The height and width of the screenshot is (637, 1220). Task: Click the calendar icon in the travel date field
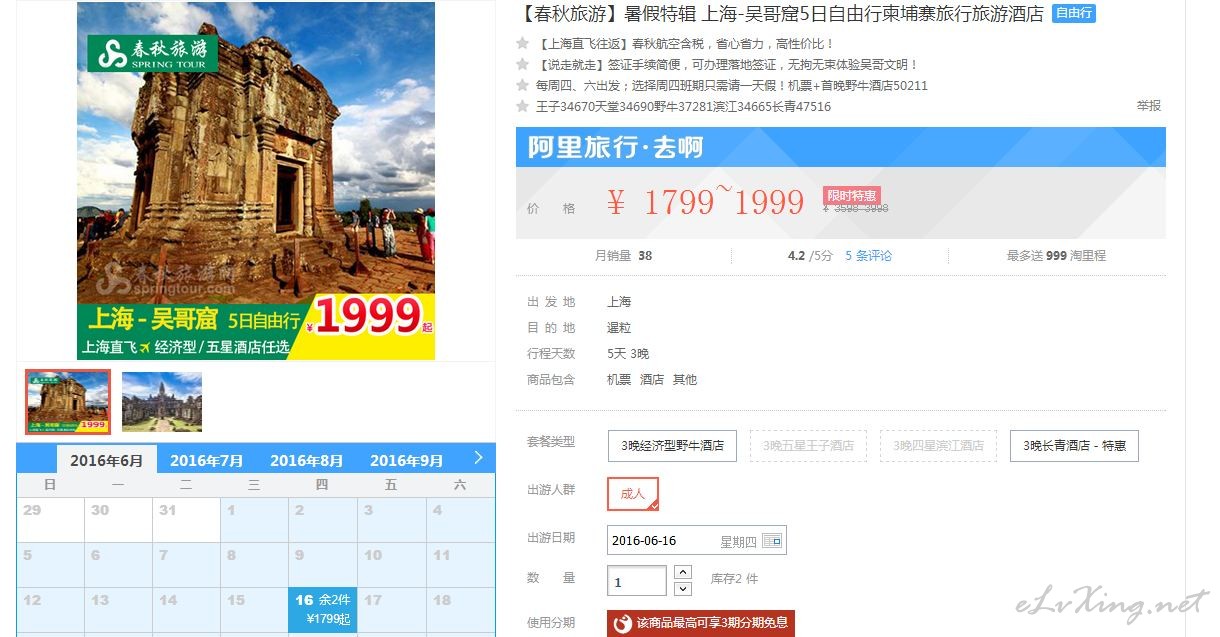(772, 541)
